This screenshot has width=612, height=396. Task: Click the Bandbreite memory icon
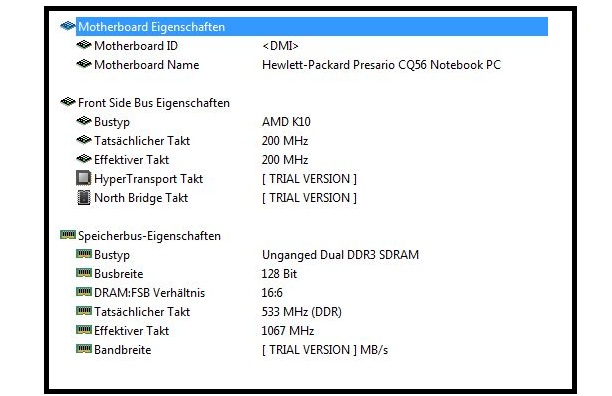tap(84, 348)
